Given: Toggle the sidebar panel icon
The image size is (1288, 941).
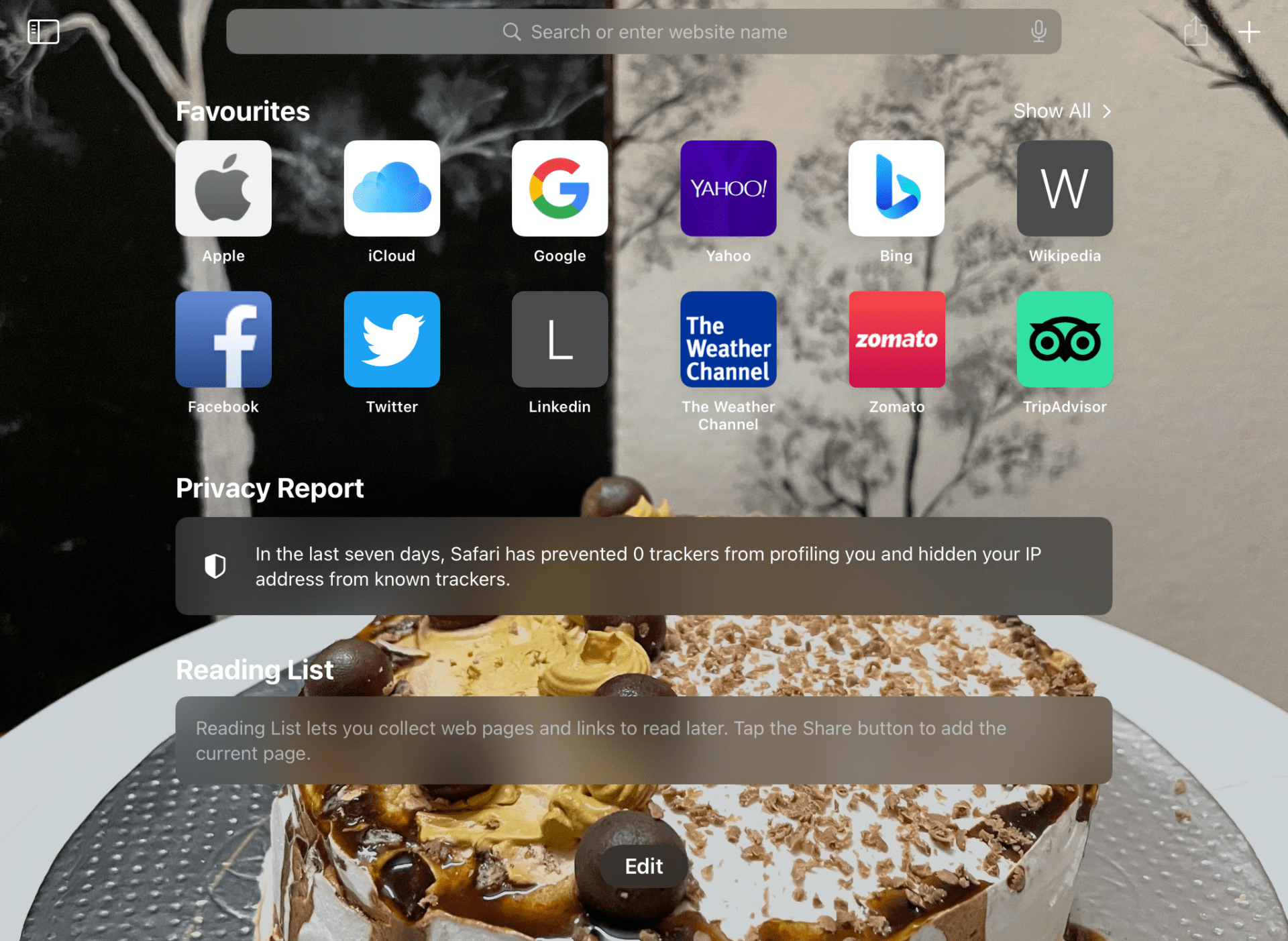Looking at the screenshot, I should 44,30.
